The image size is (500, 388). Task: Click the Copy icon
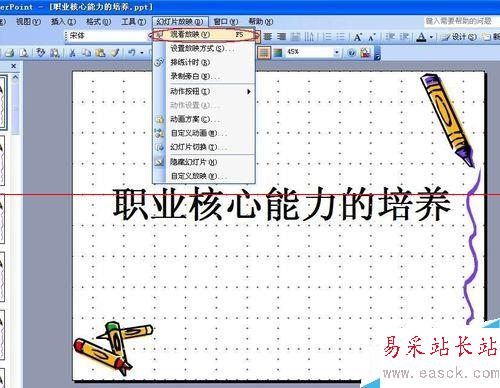point(86,53)
